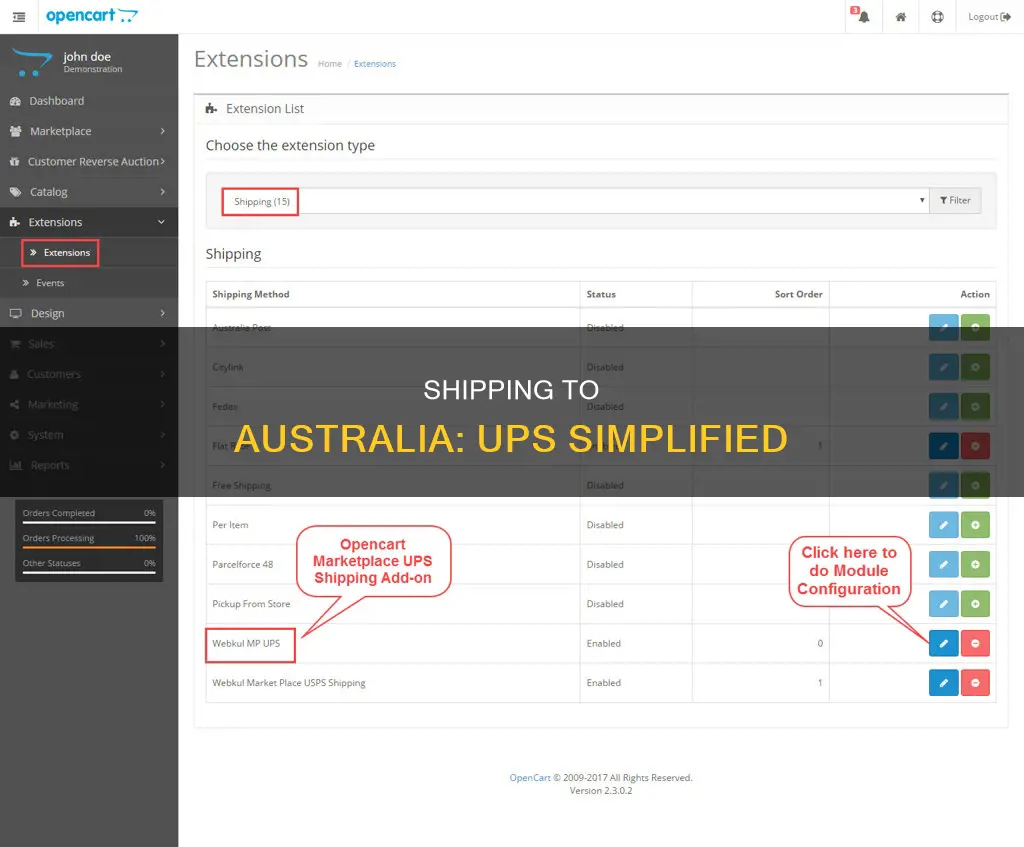Install the Parcelforce 48 shipping method
The height and width of the screenshot is (847, 1024).
975,564
